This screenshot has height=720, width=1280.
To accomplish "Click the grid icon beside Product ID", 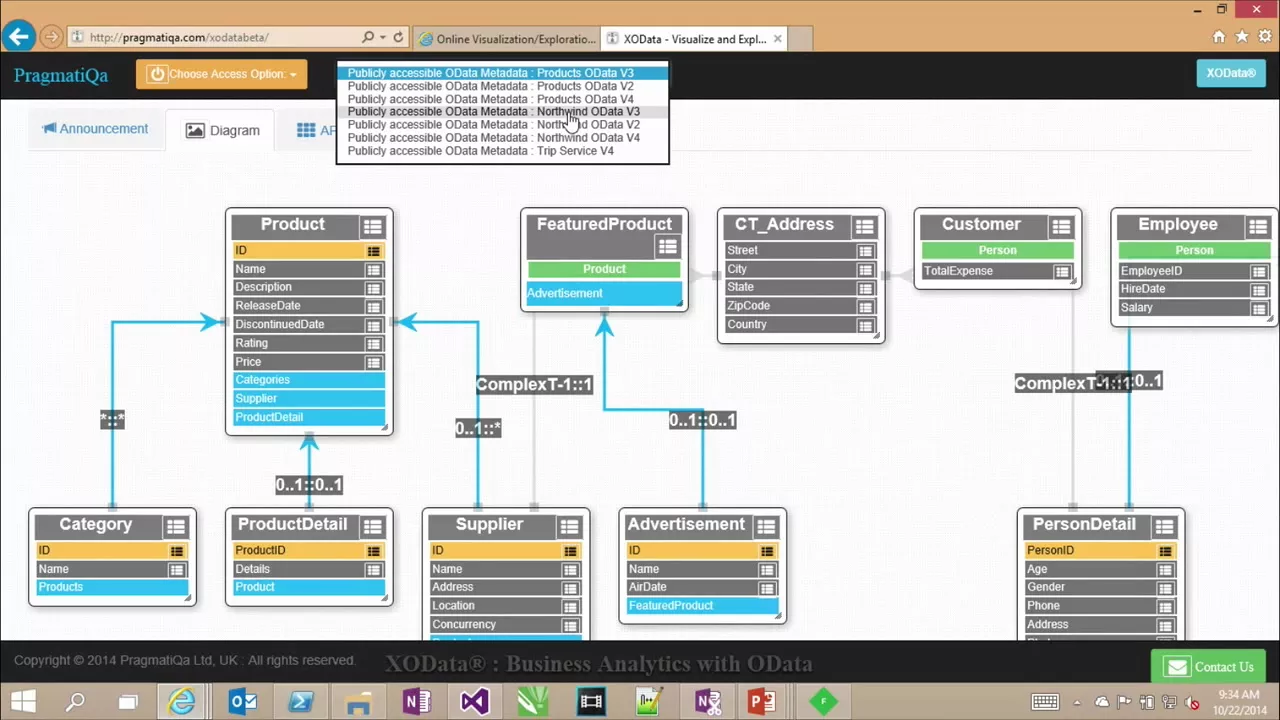I will tap(373, 251).
